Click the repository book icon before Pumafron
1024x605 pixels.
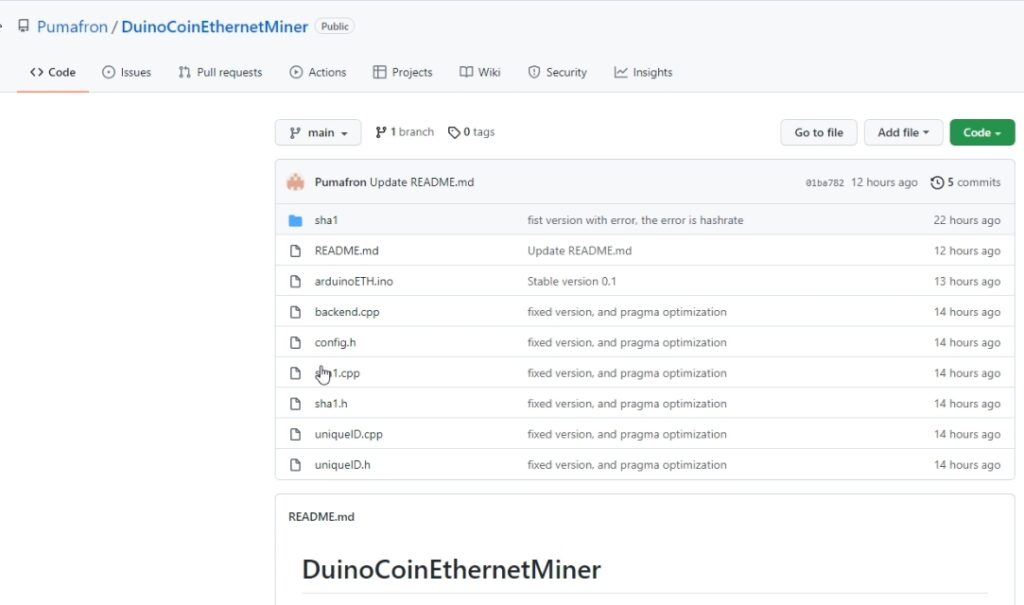click(x=24, y=26)
